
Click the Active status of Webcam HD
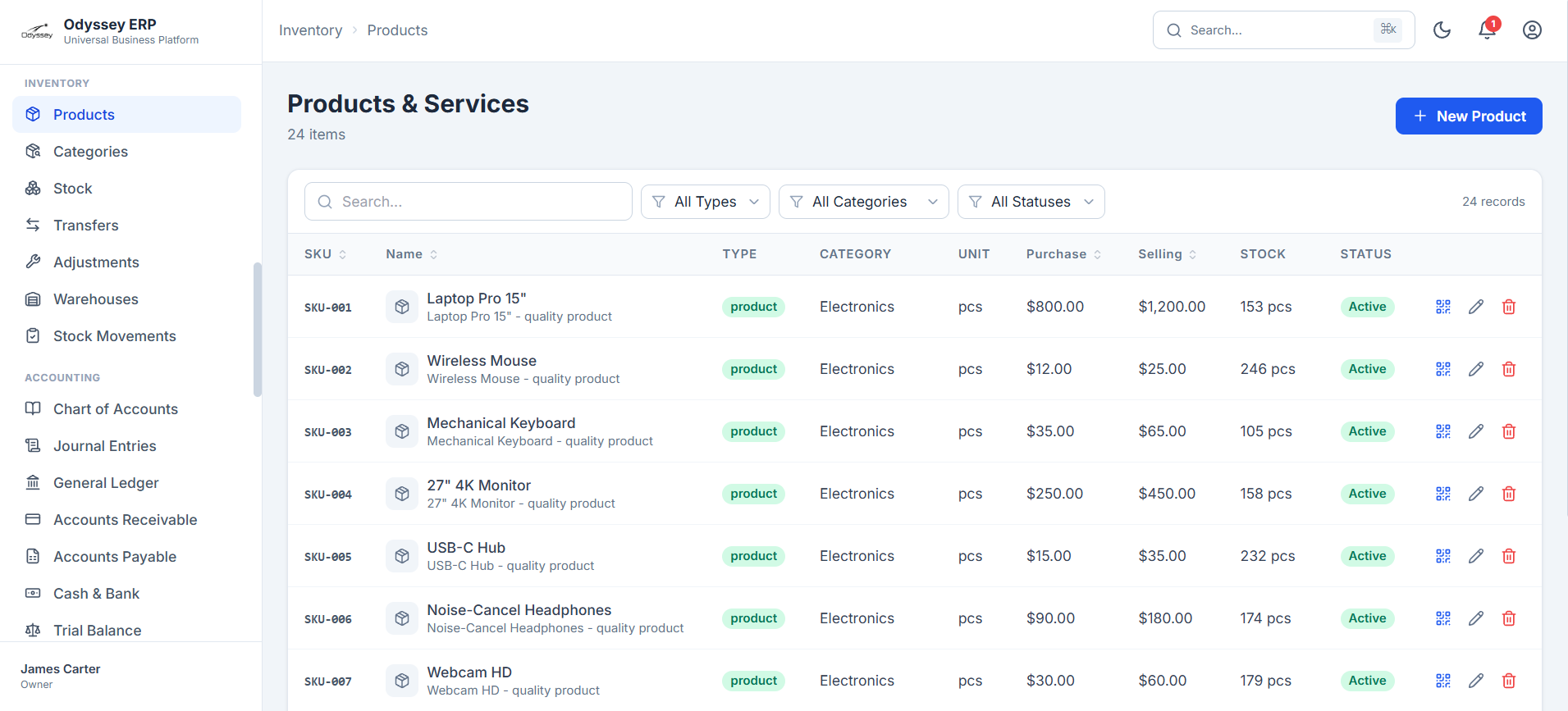[x=1367, y=681]
